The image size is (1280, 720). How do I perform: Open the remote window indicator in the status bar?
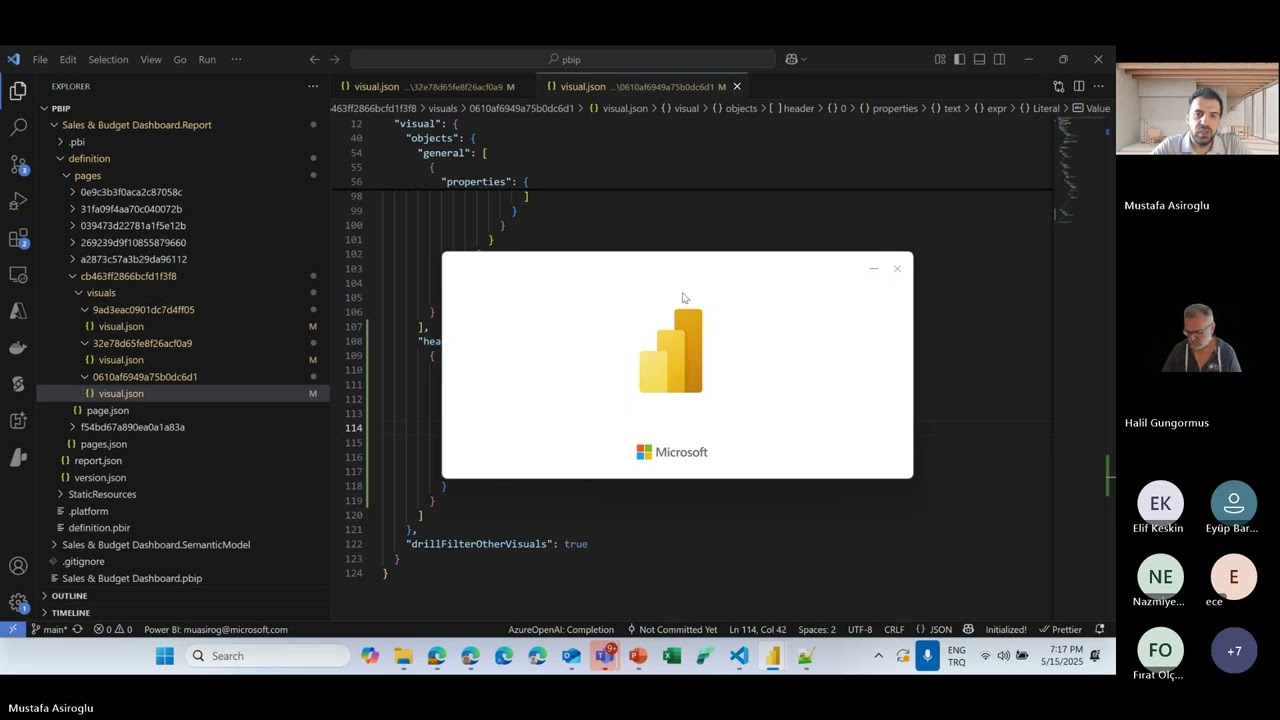12,630
